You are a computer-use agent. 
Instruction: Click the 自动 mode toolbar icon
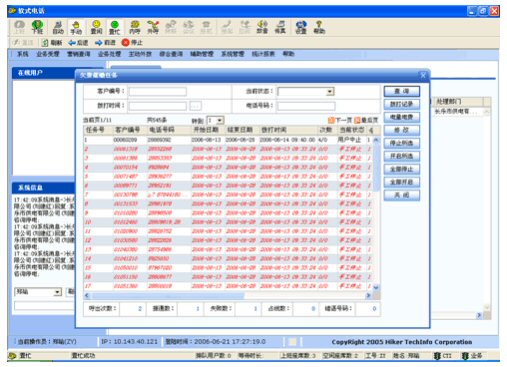[x=58, y=27]
